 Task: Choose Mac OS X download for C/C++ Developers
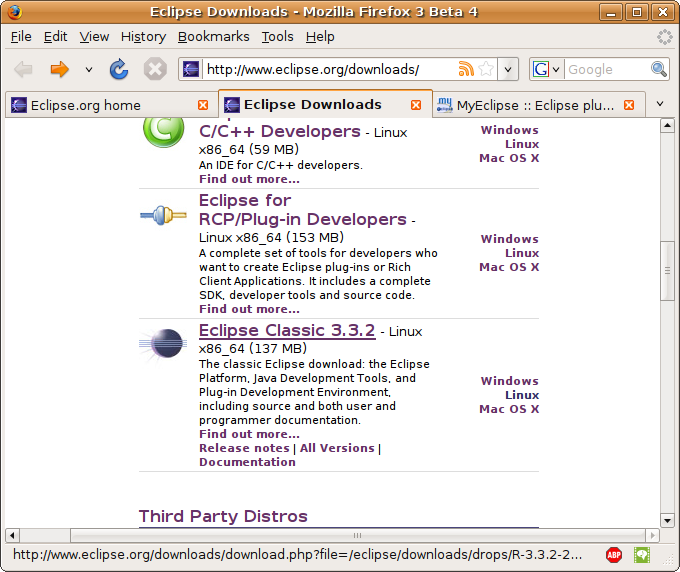[509, 158]
